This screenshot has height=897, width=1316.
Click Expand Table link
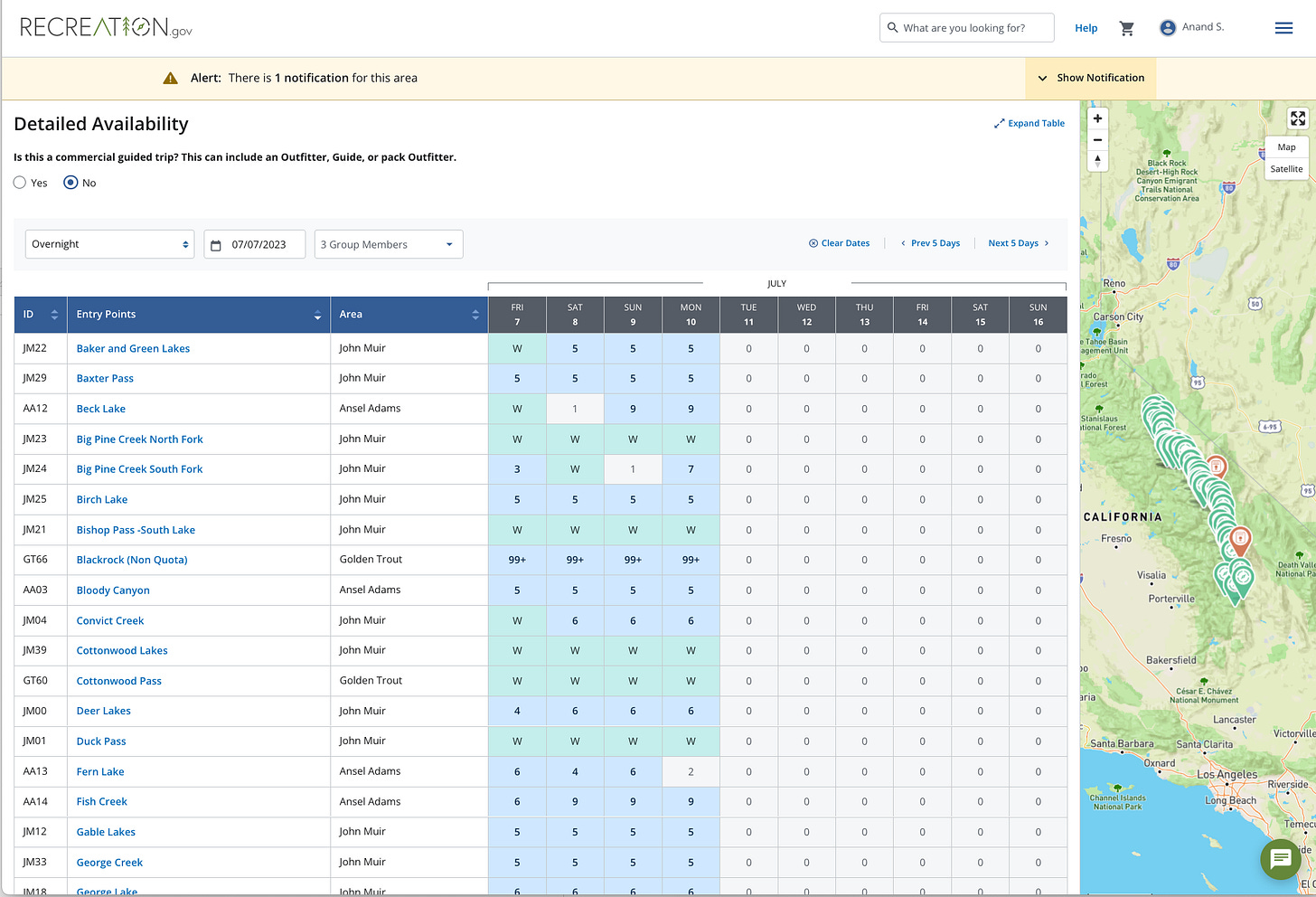click(x=1029, y=123)
